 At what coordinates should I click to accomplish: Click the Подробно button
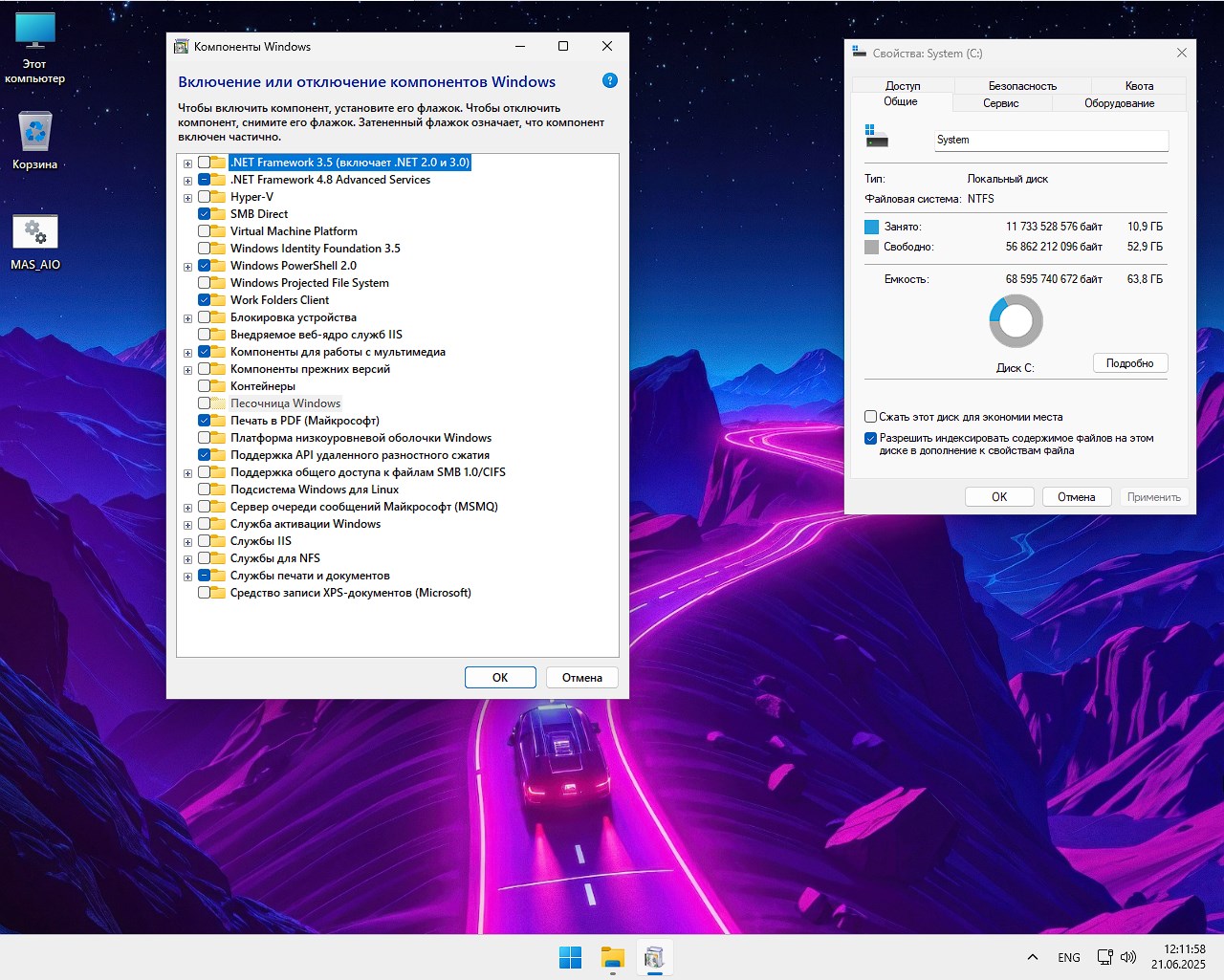(x=1130, y=362)
